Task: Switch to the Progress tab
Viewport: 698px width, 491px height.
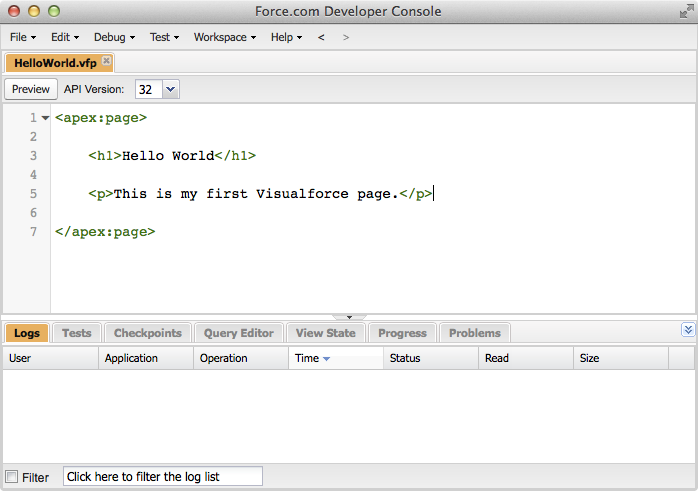Action: coord(402,333)
